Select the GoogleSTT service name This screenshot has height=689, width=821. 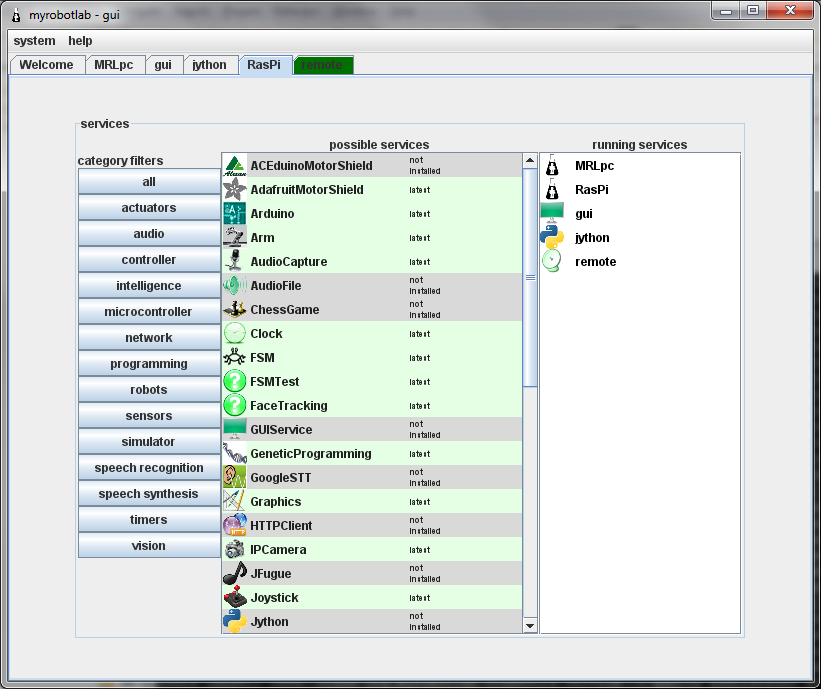tap(281, 477)
